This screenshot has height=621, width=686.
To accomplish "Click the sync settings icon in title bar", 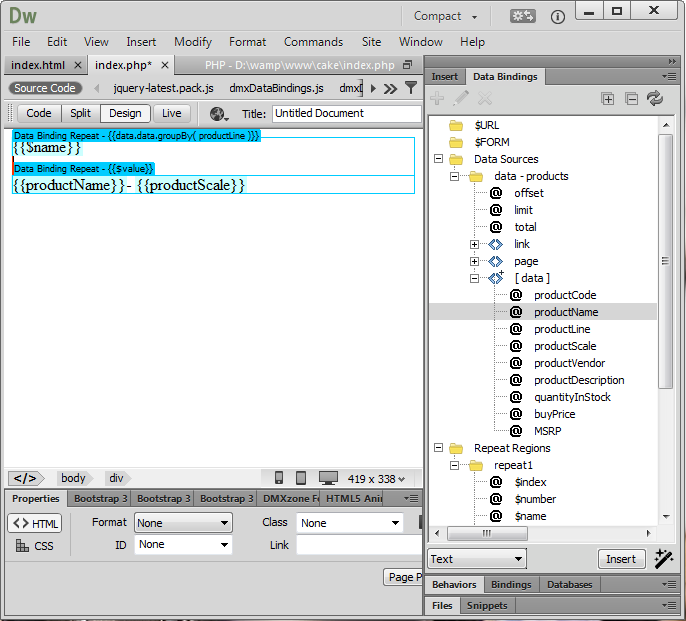I will click(x=522, y=17).
